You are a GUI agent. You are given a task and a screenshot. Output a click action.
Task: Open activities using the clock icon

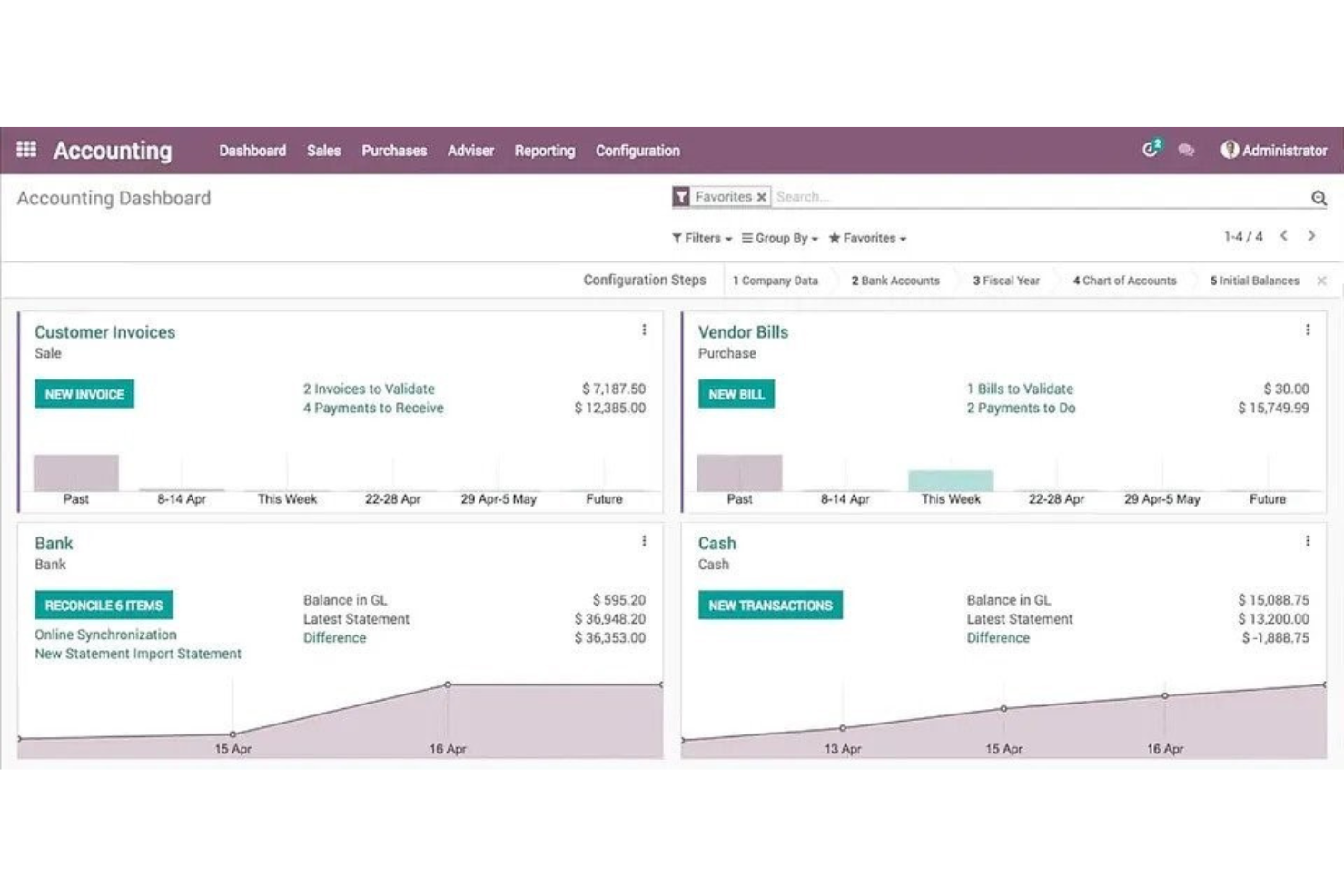coord(1150,149)
